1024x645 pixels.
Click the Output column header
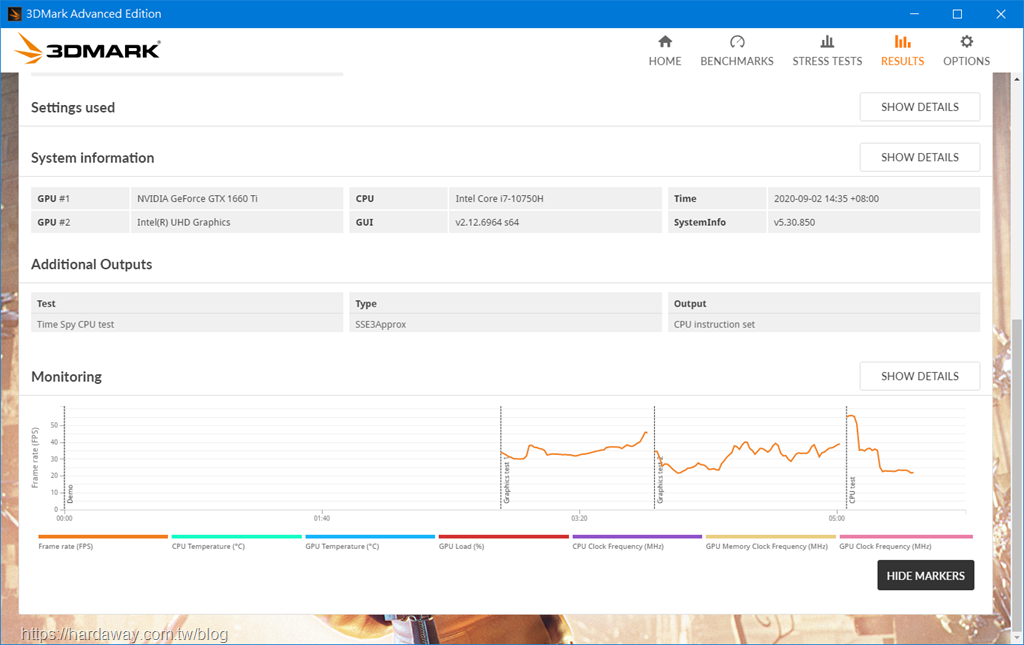[824, 303]
